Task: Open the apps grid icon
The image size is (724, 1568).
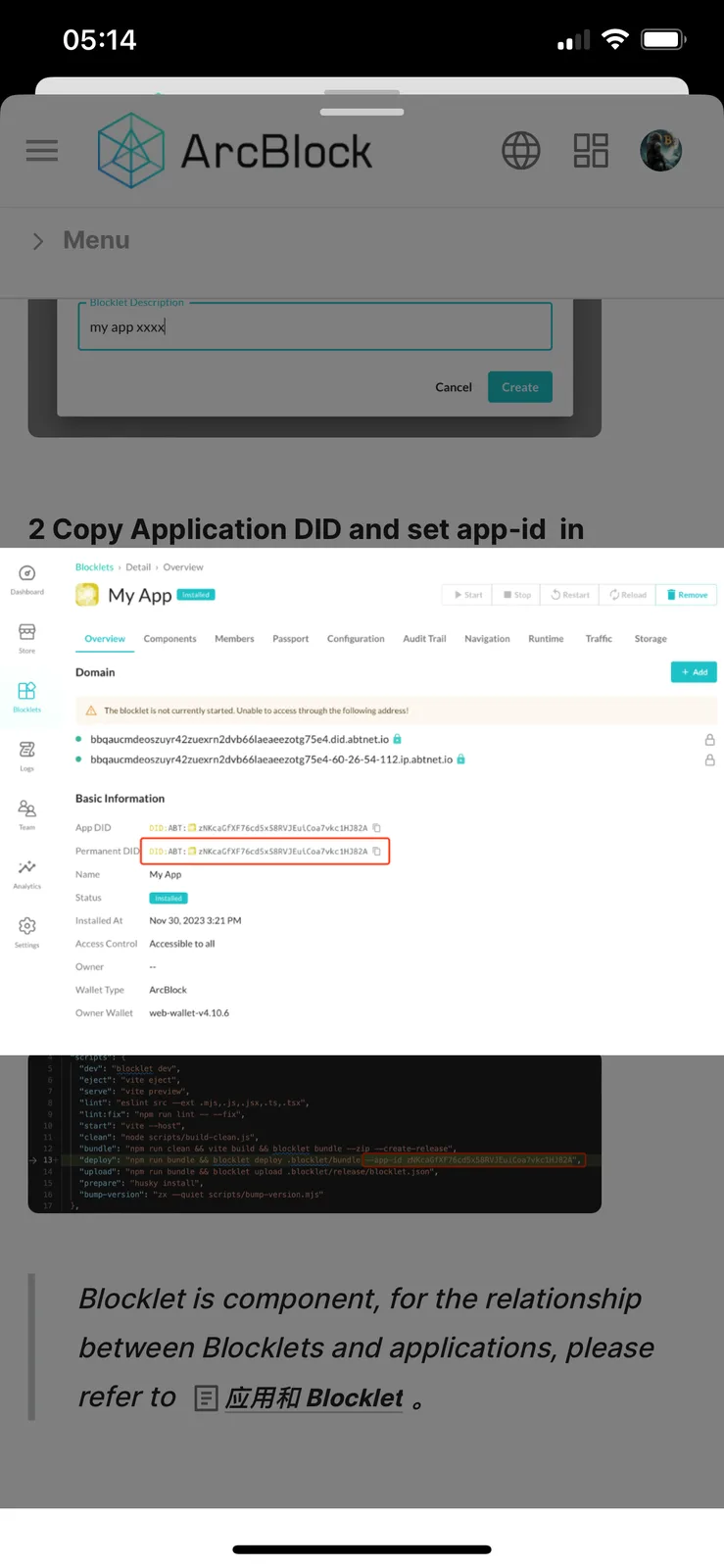Action: click(591, 151)
